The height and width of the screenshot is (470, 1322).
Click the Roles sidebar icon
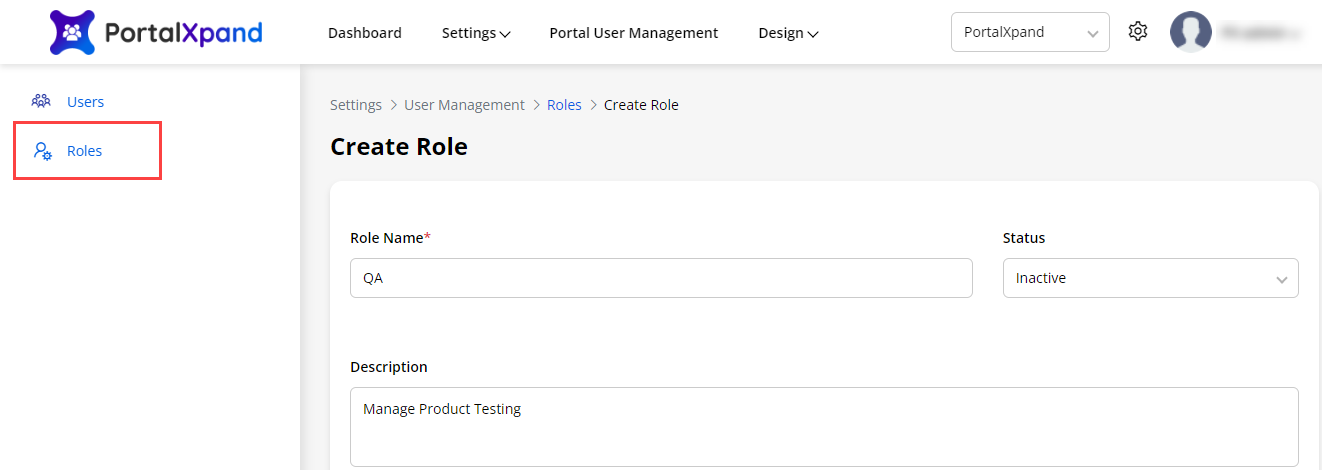tap(42, 151)
